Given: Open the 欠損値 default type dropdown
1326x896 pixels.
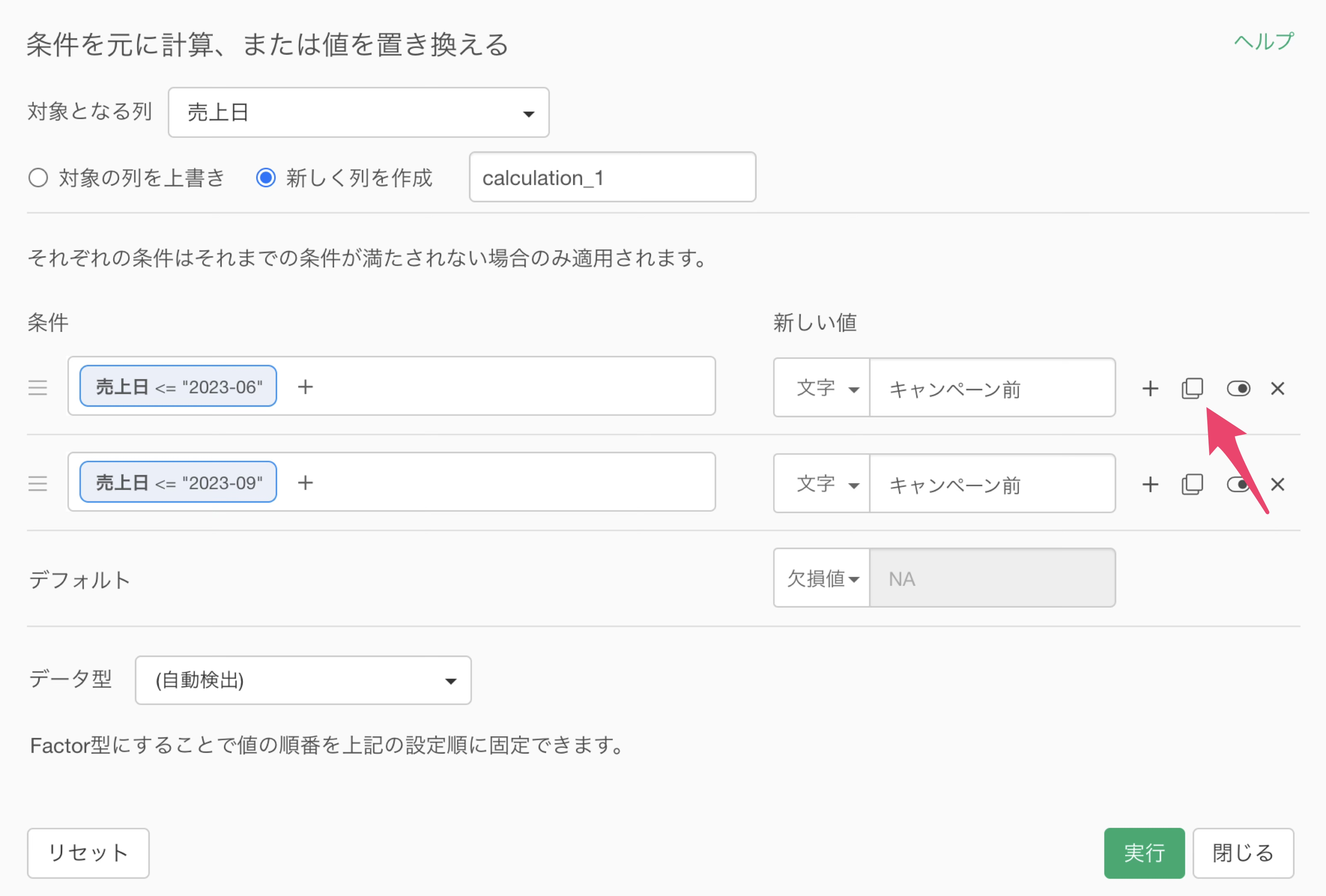Looking at the screenshot, I should click(x=821, y=578).
